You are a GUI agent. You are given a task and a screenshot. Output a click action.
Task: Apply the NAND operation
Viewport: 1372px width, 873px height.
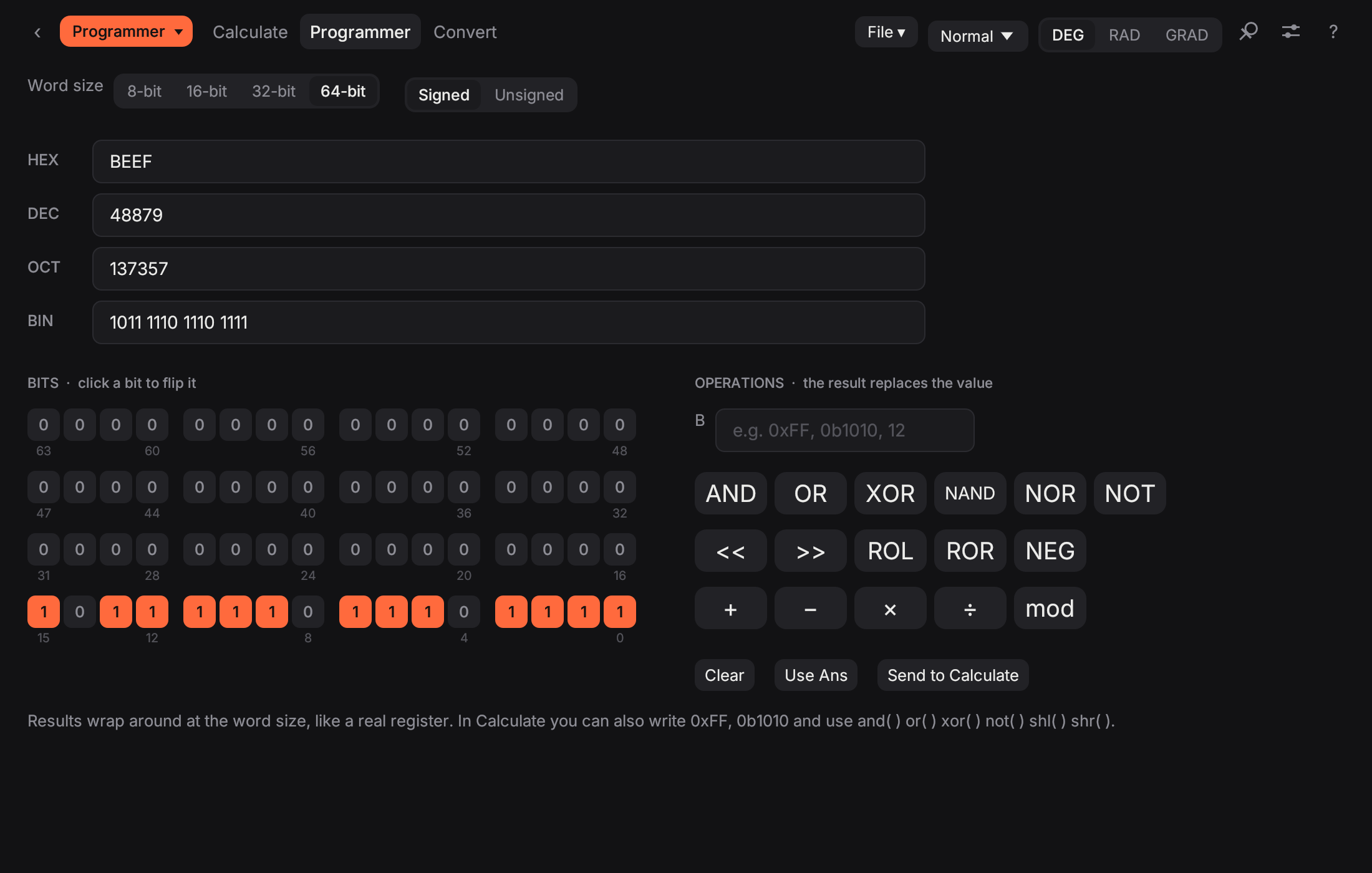pos(970,494)
